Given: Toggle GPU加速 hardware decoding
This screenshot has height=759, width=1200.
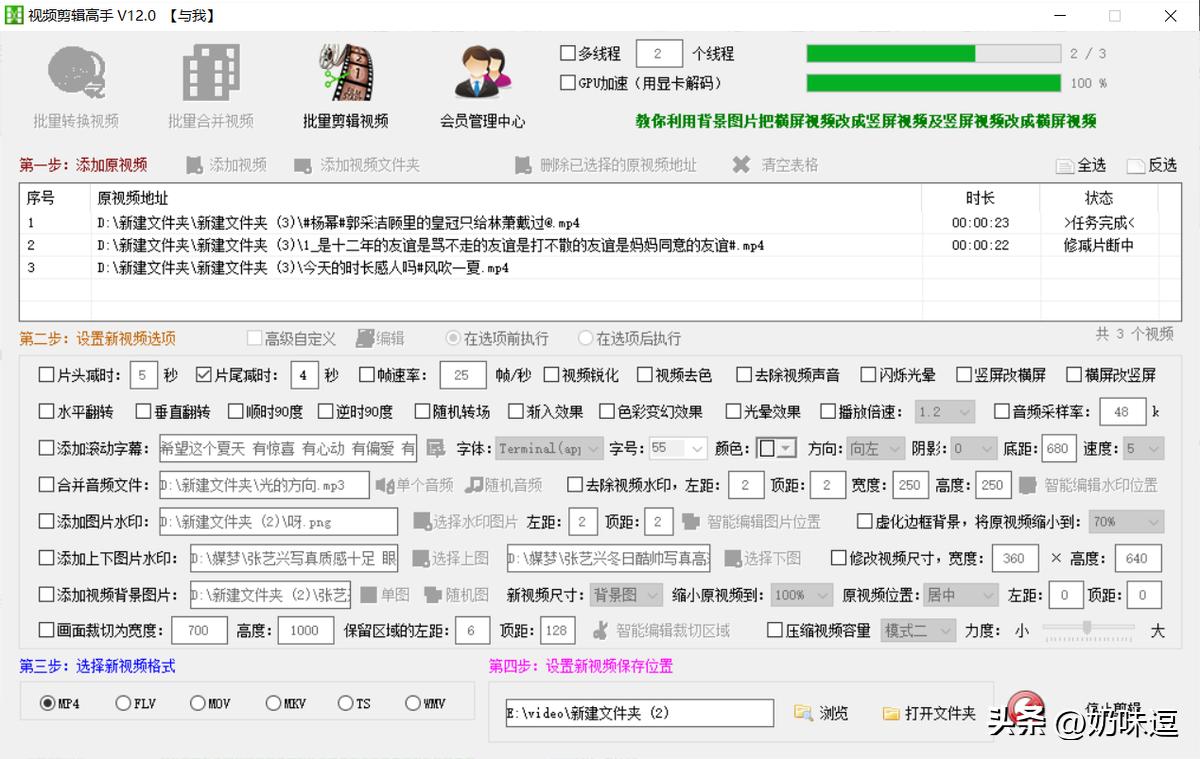Looking at the screenshot, I should point(567,83).
